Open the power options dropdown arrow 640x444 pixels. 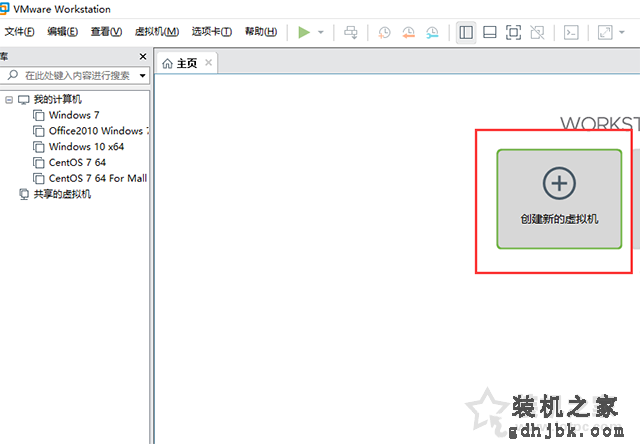click(321, 32)
